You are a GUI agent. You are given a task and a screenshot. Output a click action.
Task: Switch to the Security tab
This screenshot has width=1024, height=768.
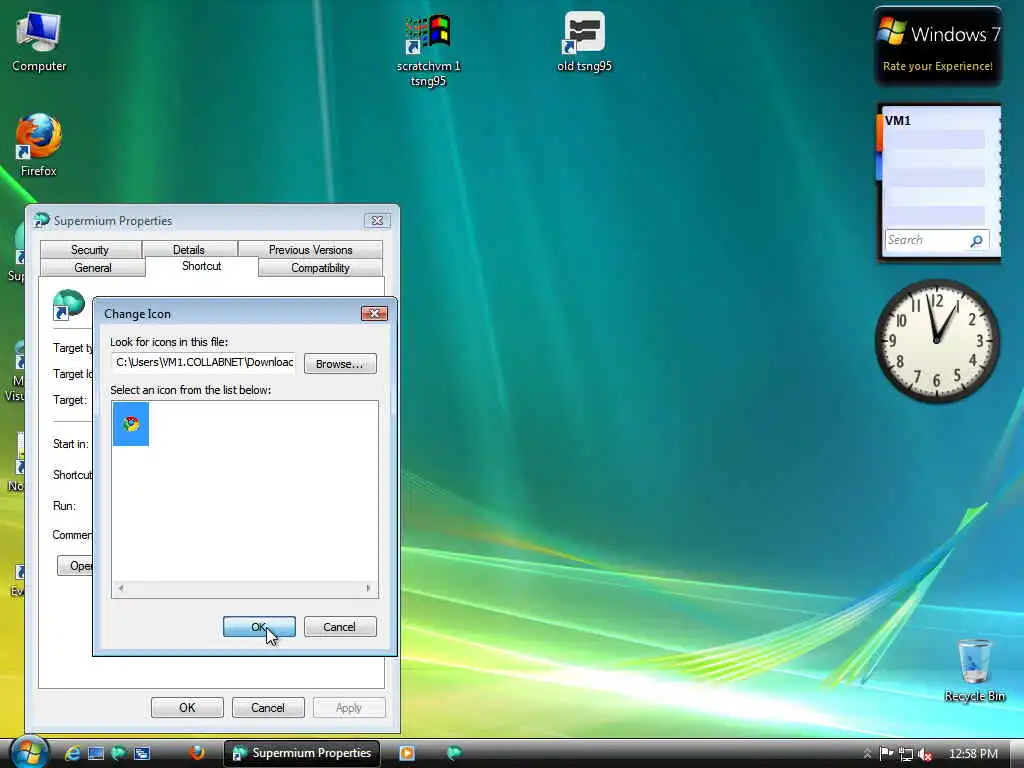pyautogui.click(x=90, y=249)
